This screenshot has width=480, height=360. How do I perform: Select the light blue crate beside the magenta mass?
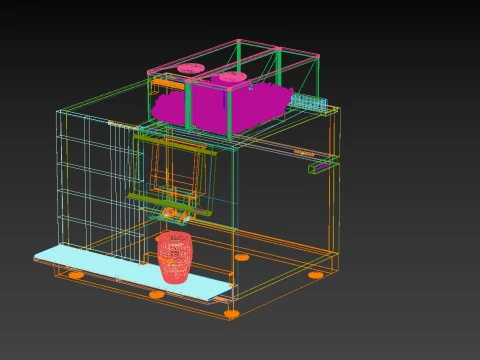(x=309, y=102)
